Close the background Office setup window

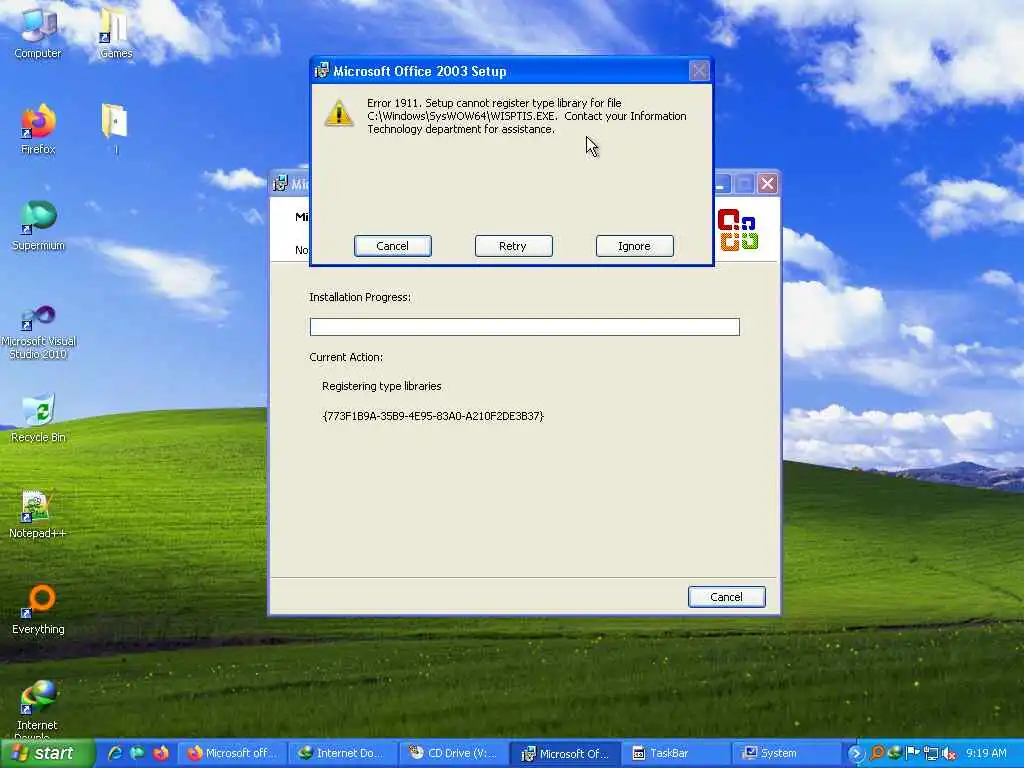pyautogui.click(x=767, y=184)
